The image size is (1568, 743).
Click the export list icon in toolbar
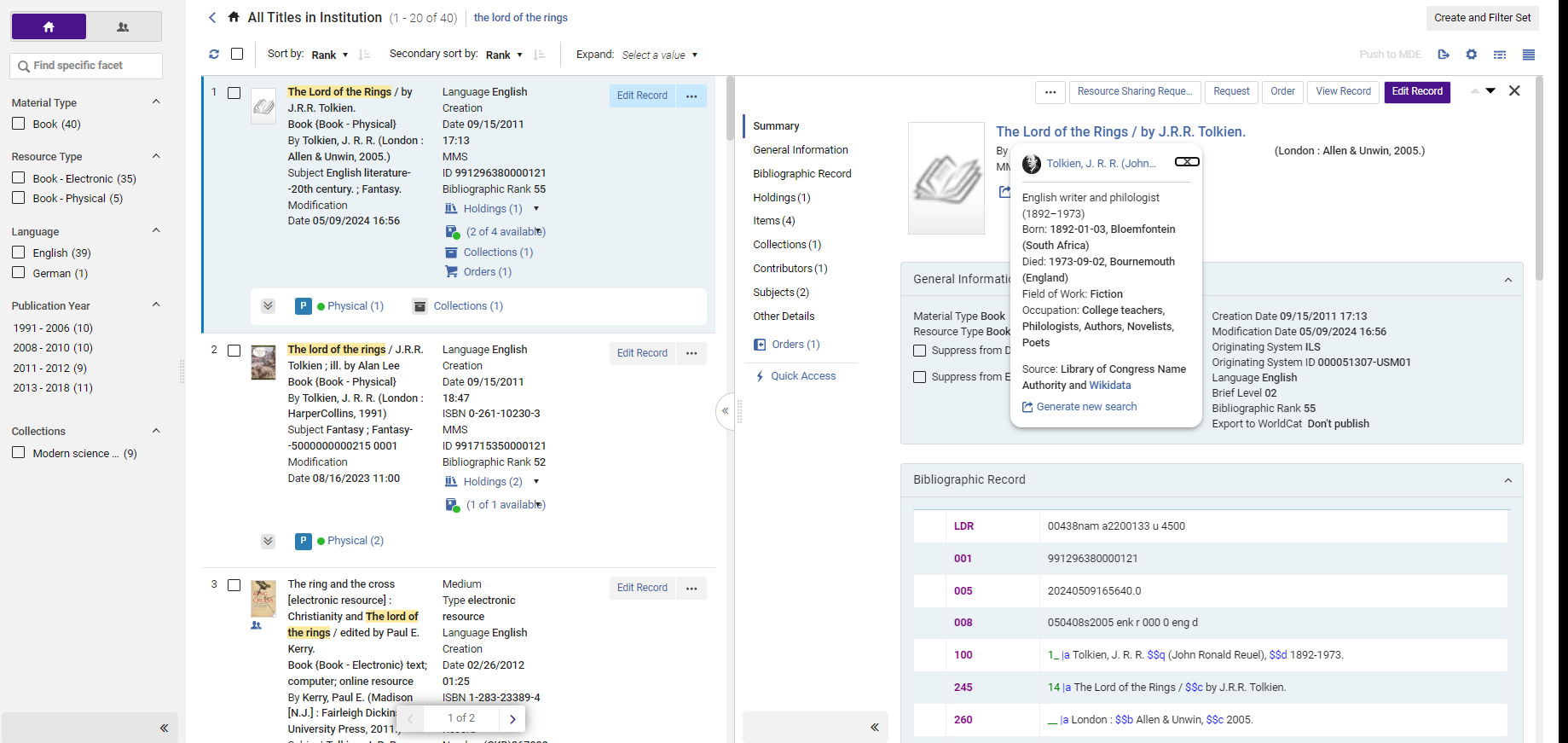click(x=1444, y=55)
